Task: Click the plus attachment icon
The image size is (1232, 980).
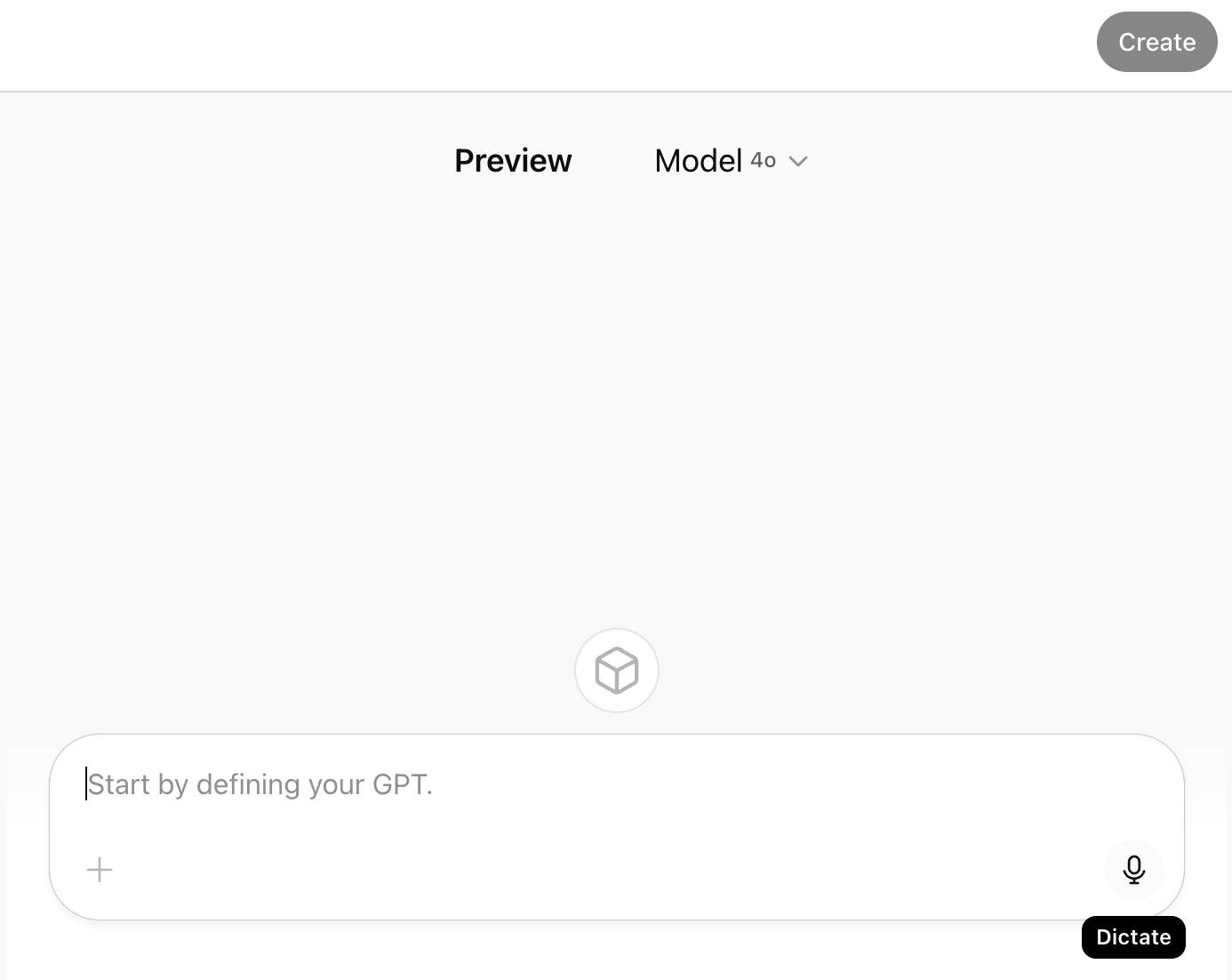Action: [100, 869]
